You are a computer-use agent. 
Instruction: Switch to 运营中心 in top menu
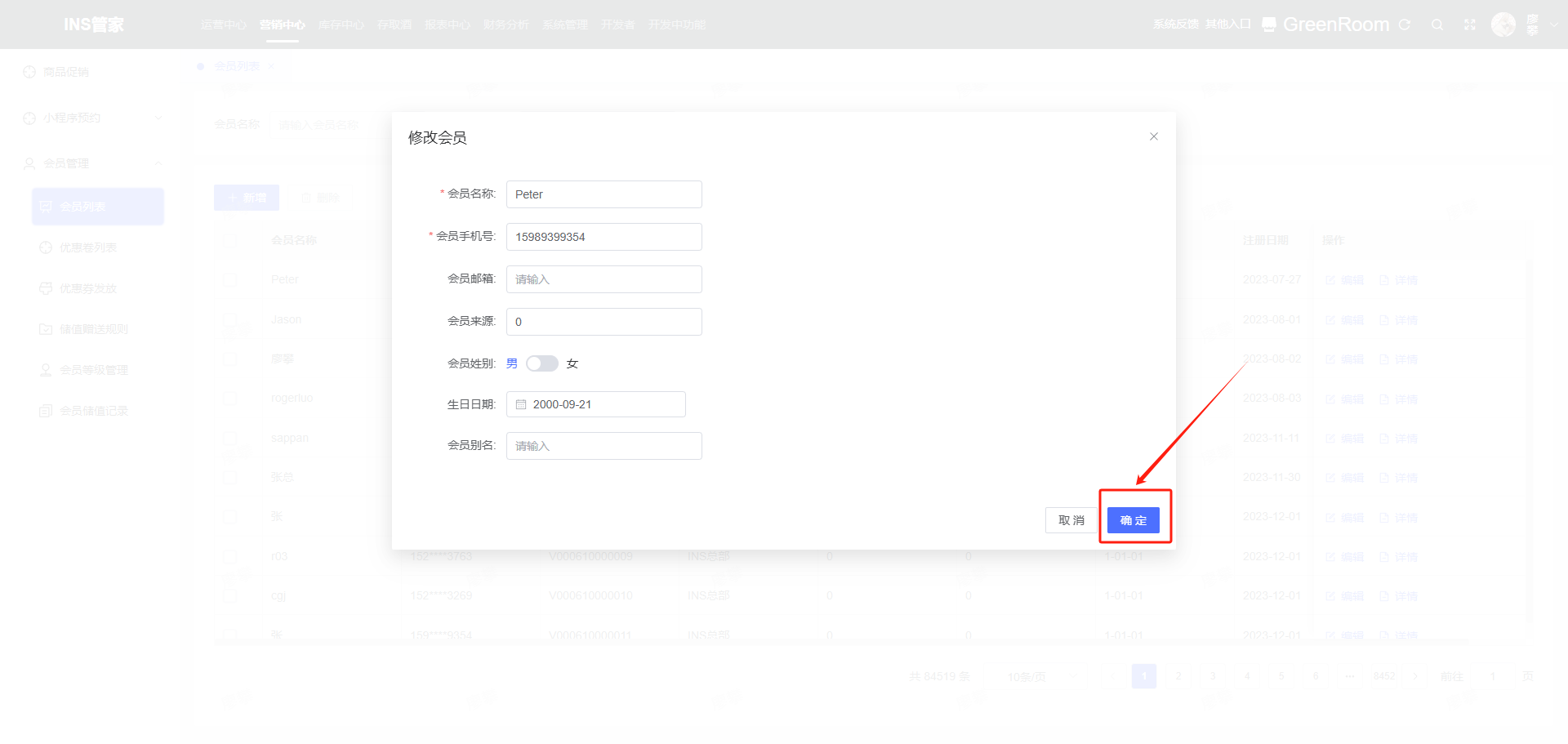pos(223,25)
